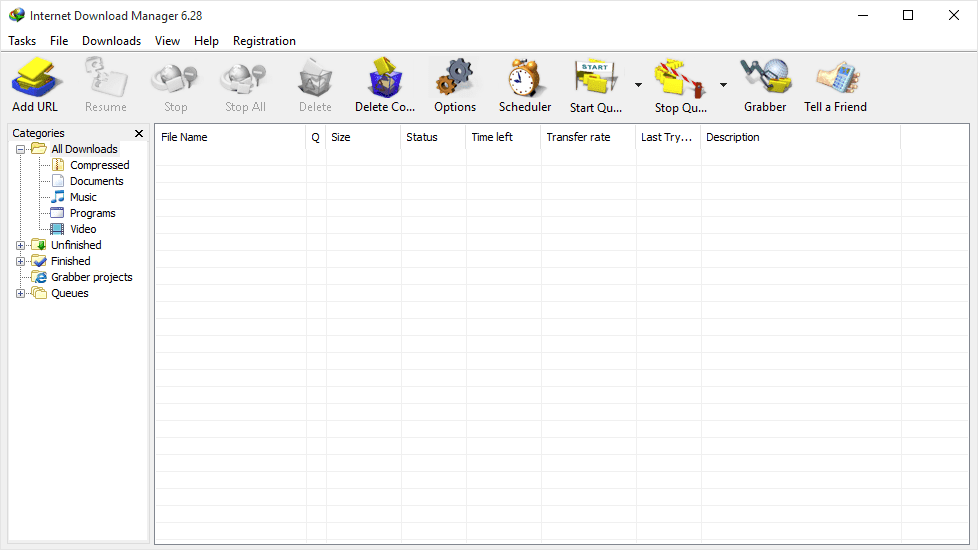The image size is (978, 550).
Task: Click the Stop All toolbar icon
Action: click(x=244, y=78)
